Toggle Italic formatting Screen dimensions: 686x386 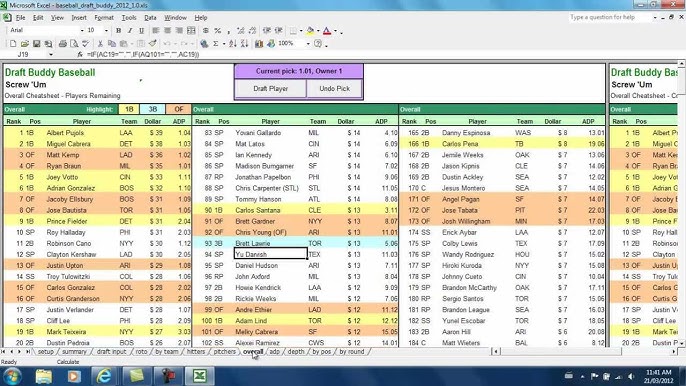pyautogui.click(x=130, y=30)
